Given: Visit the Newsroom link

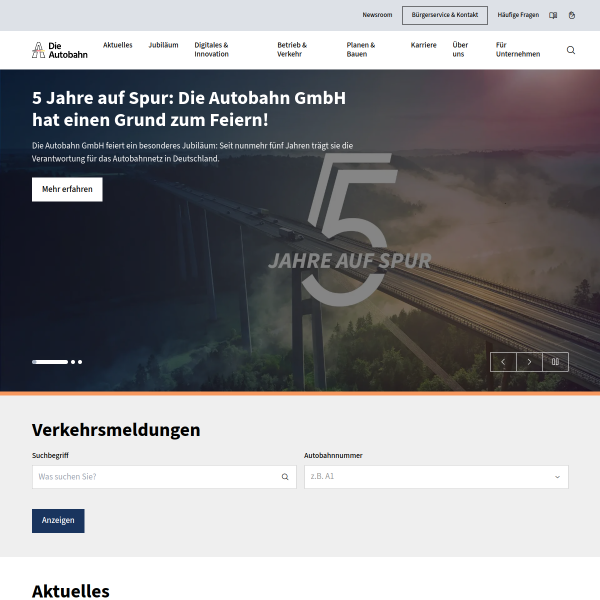Looking at the screenshot, I should coord(377,15).
